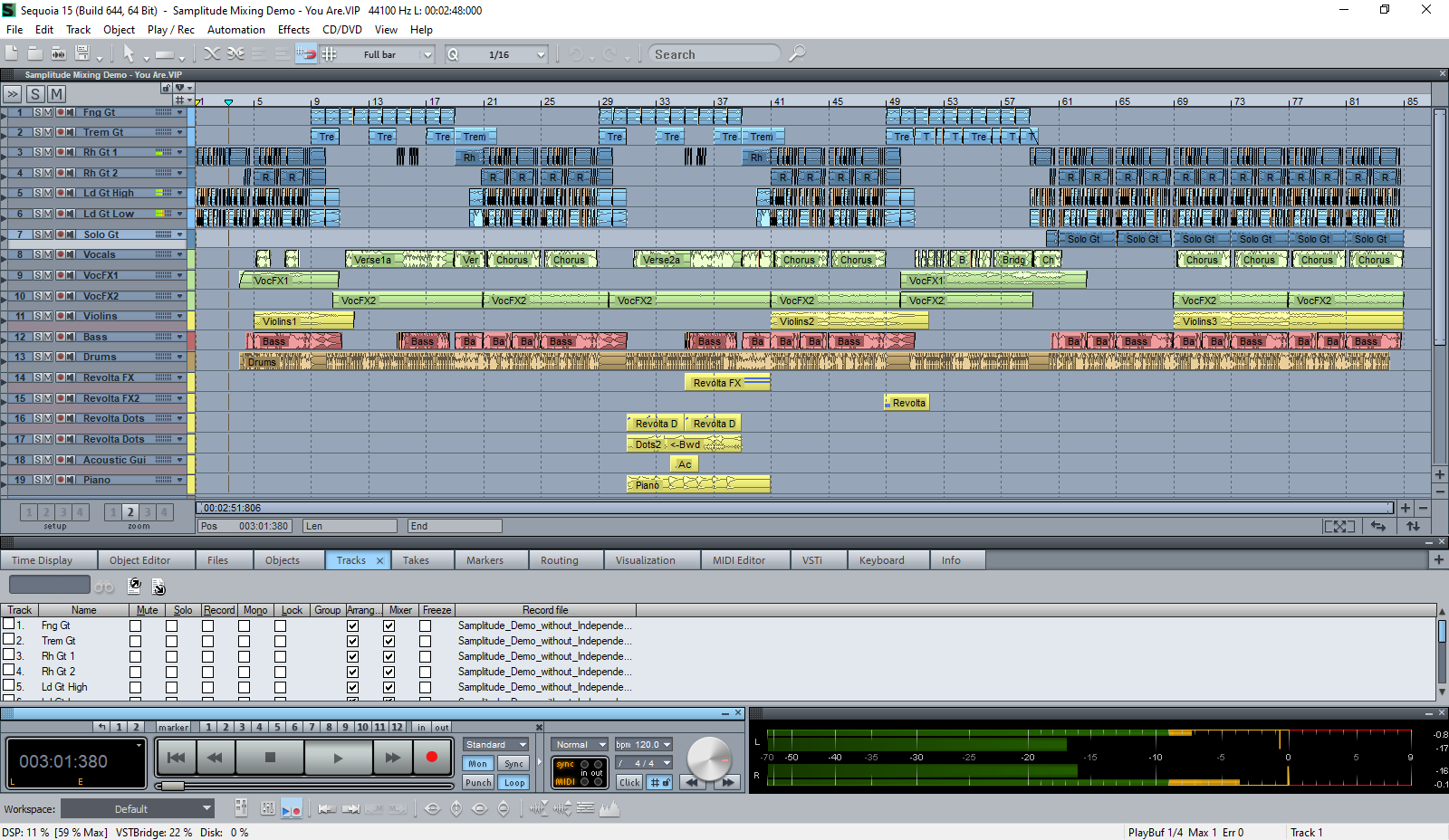Click the crossfade icon in toolbar
This screenshot has width=1449, height=840.
(x=212, y=54)
